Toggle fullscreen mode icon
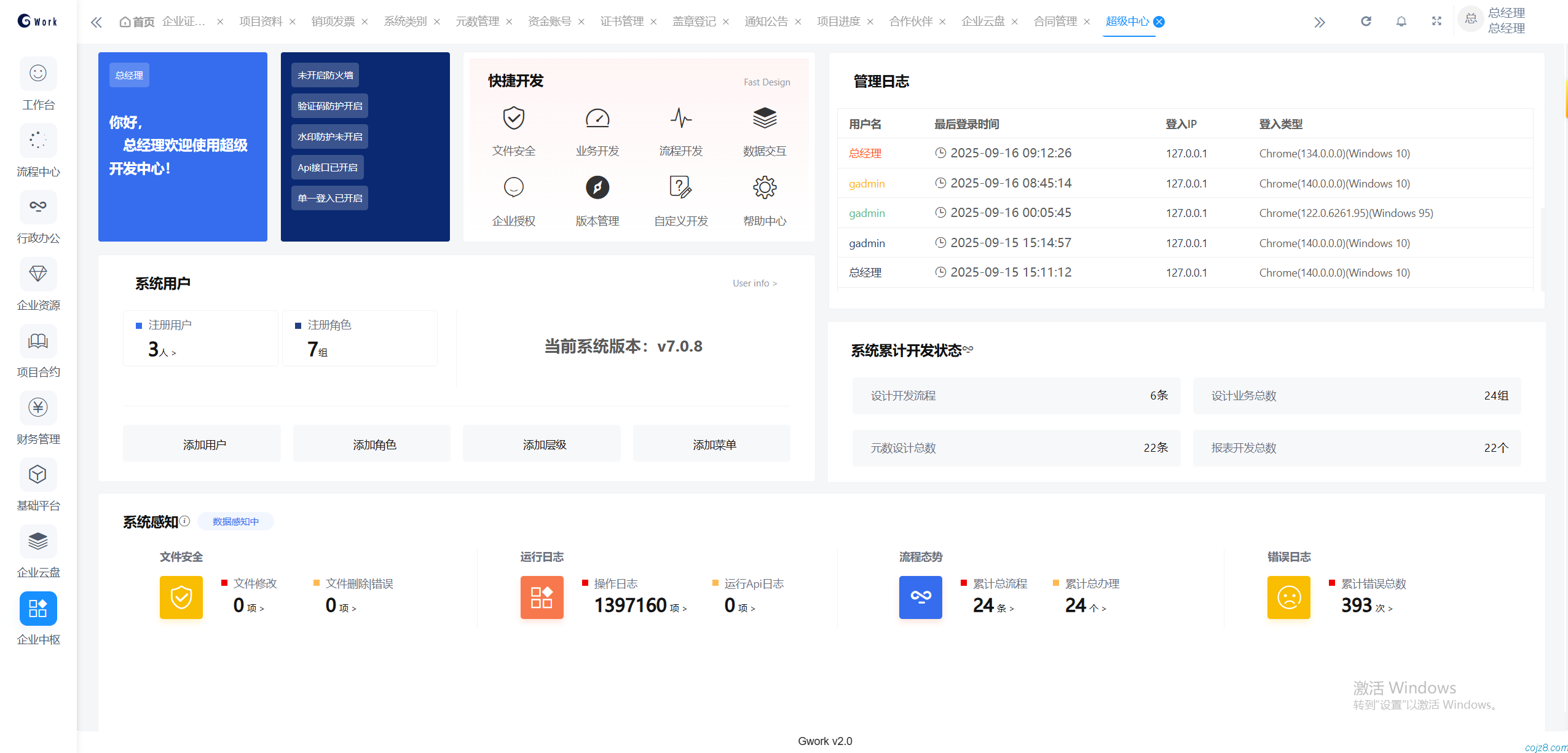 pos(1436,22)
